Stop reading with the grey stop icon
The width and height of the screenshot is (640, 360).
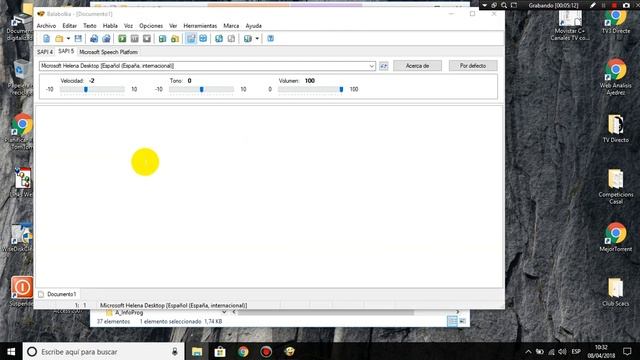click(147, 39)
